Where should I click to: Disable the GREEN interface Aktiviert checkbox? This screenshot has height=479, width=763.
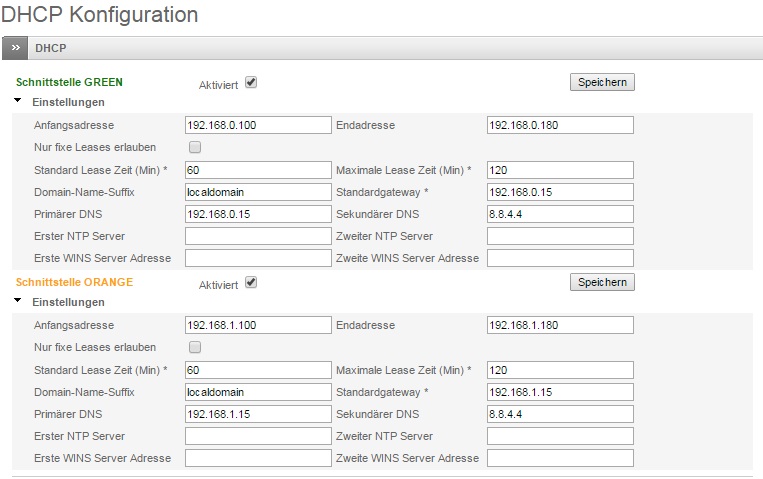251,83
